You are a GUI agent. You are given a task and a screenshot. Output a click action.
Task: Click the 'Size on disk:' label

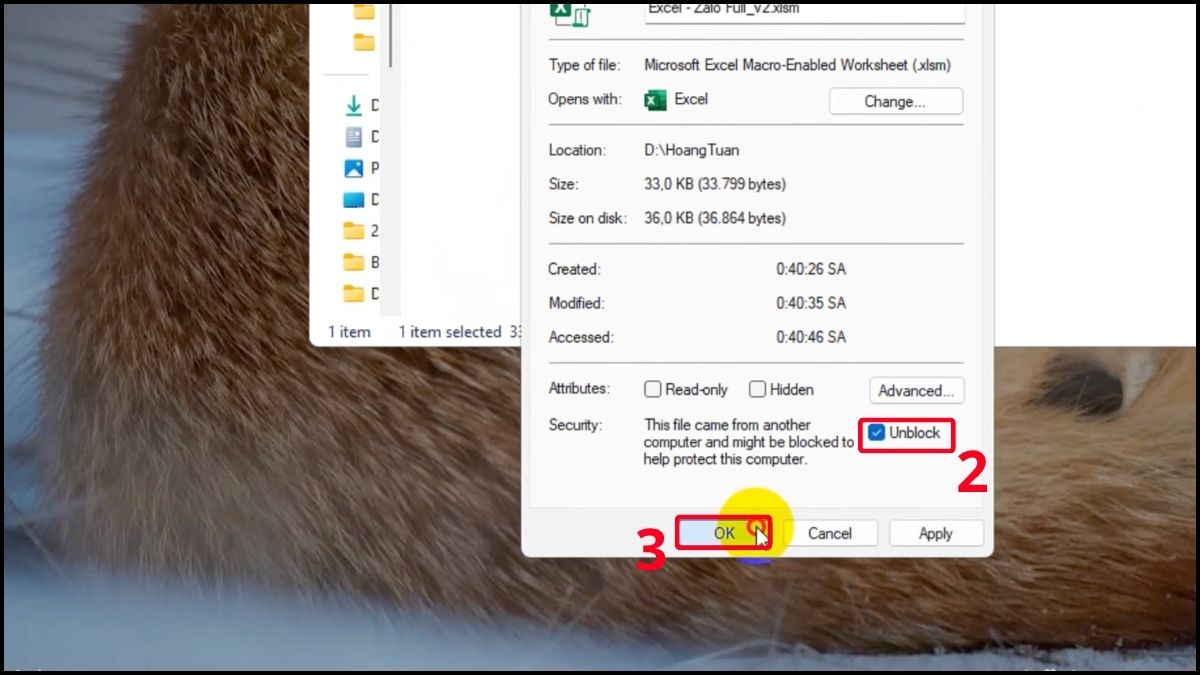click(x=587, y=218)
